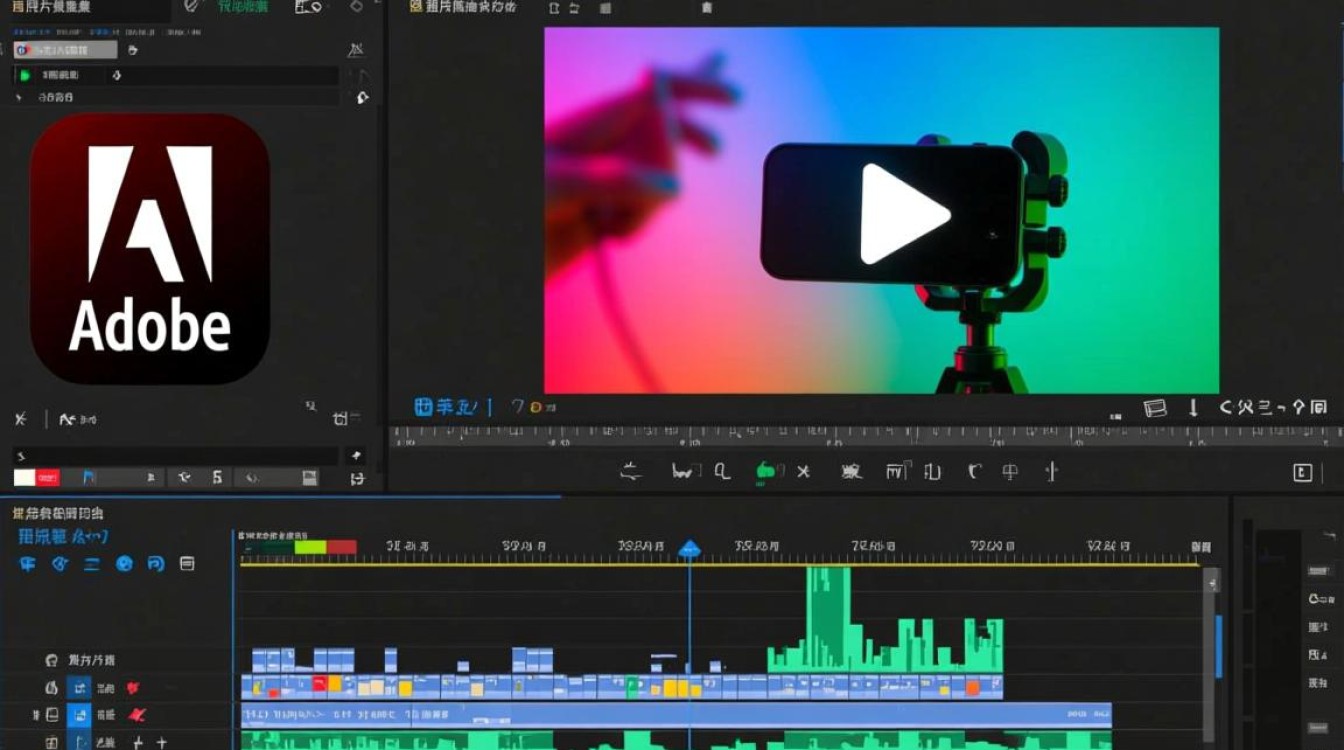This screenshot has width=1344, height=750.
Task: Click the preview monitor time ruler
Action: (x=866, y=436)
